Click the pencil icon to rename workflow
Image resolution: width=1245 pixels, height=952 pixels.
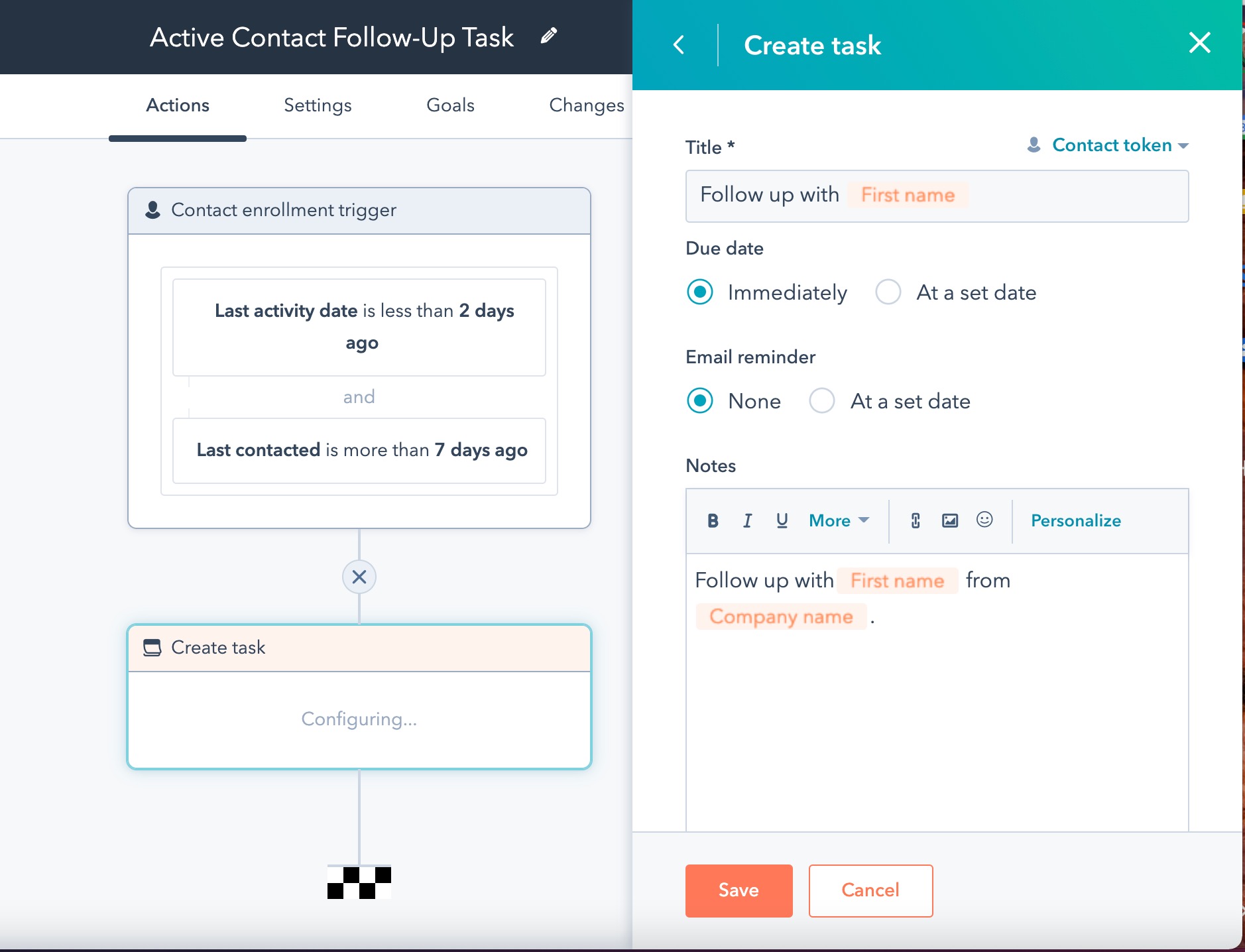click(548, 36)
